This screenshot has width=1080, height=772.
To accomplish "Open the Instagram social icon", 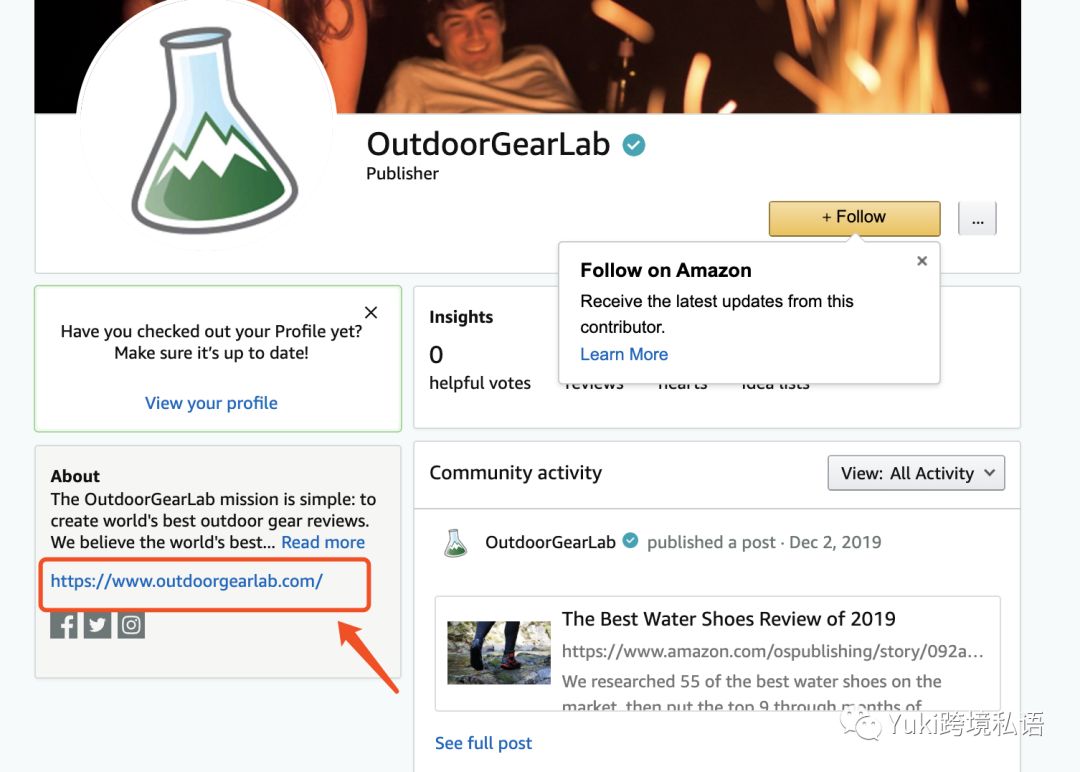I will click(x=131, y=625).
